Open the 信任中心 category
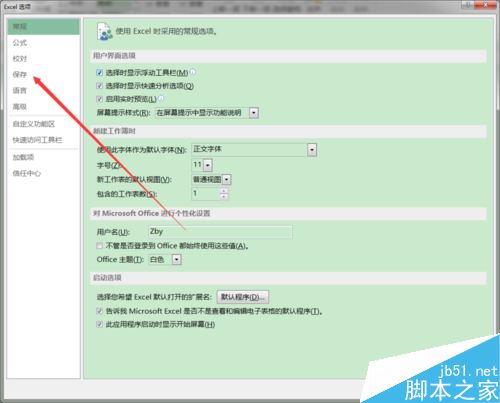Viewport: 500px width, 403px height. (x=27, y=173)
